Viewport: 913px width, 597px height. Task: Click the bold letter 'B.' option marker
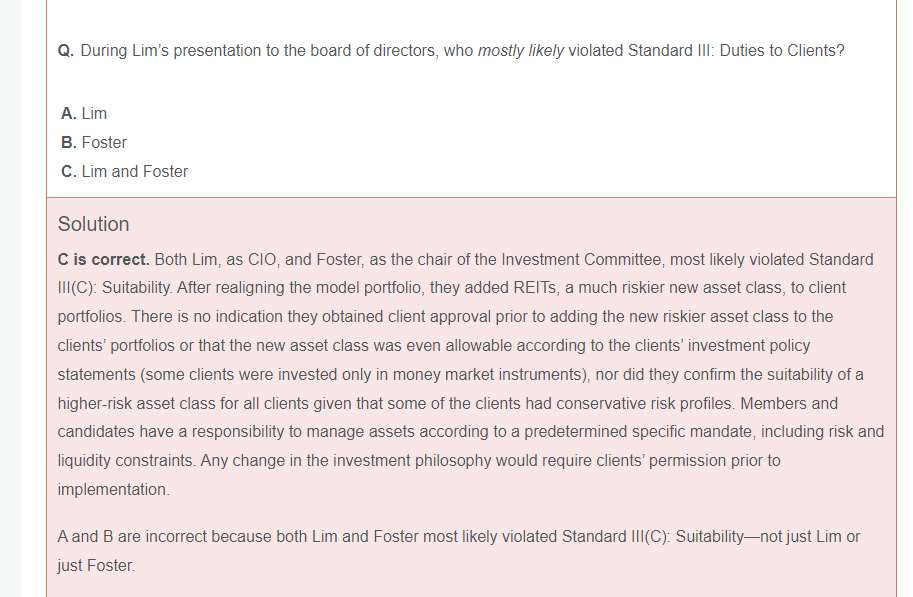click(69, 142)
